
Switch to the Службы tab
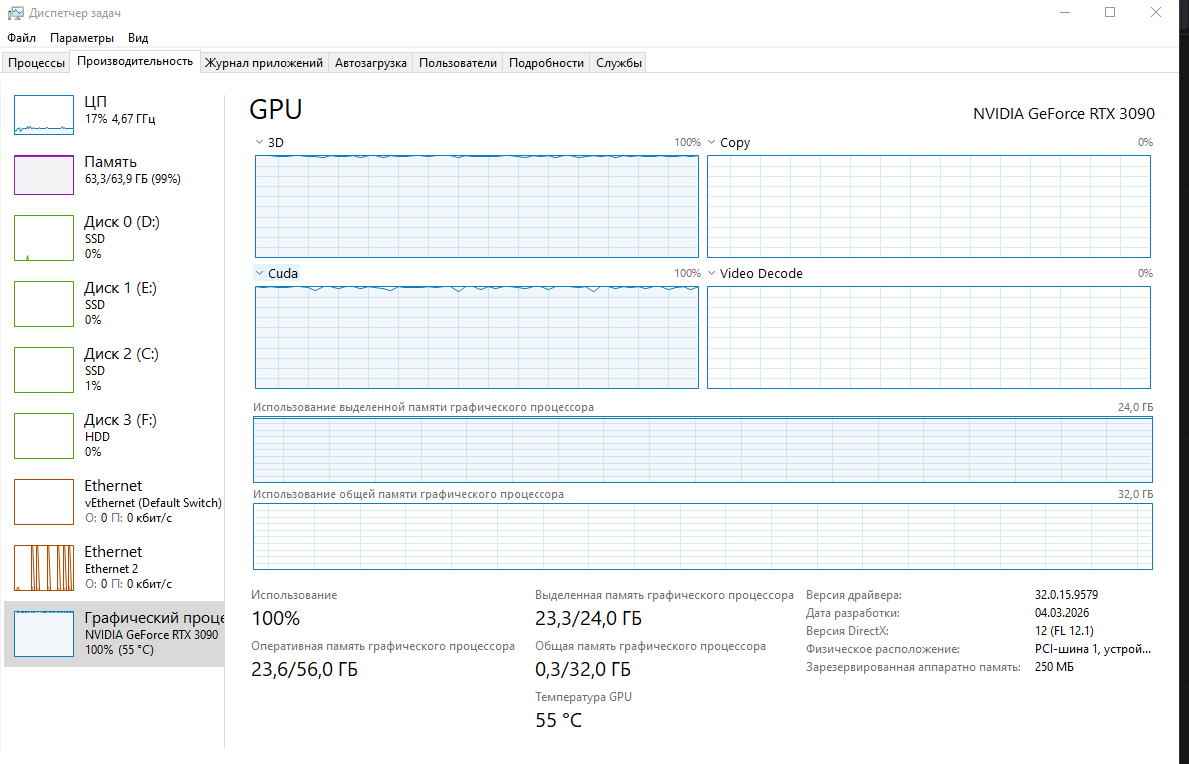click(x=619, y=63)
